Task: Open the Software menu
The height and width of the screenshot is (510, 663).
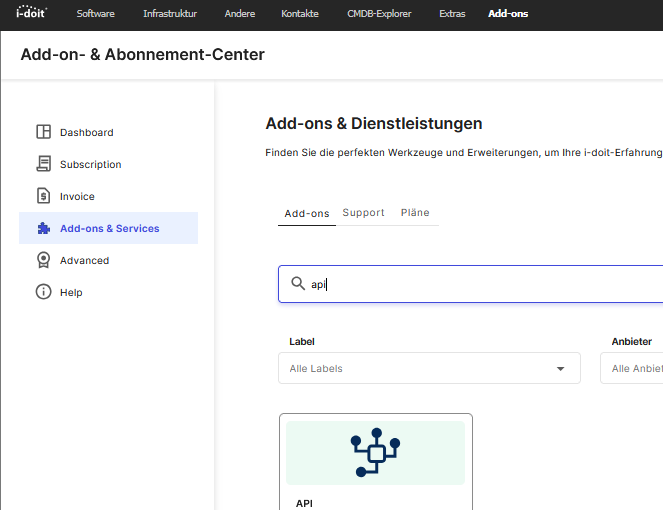Action: 96,14
